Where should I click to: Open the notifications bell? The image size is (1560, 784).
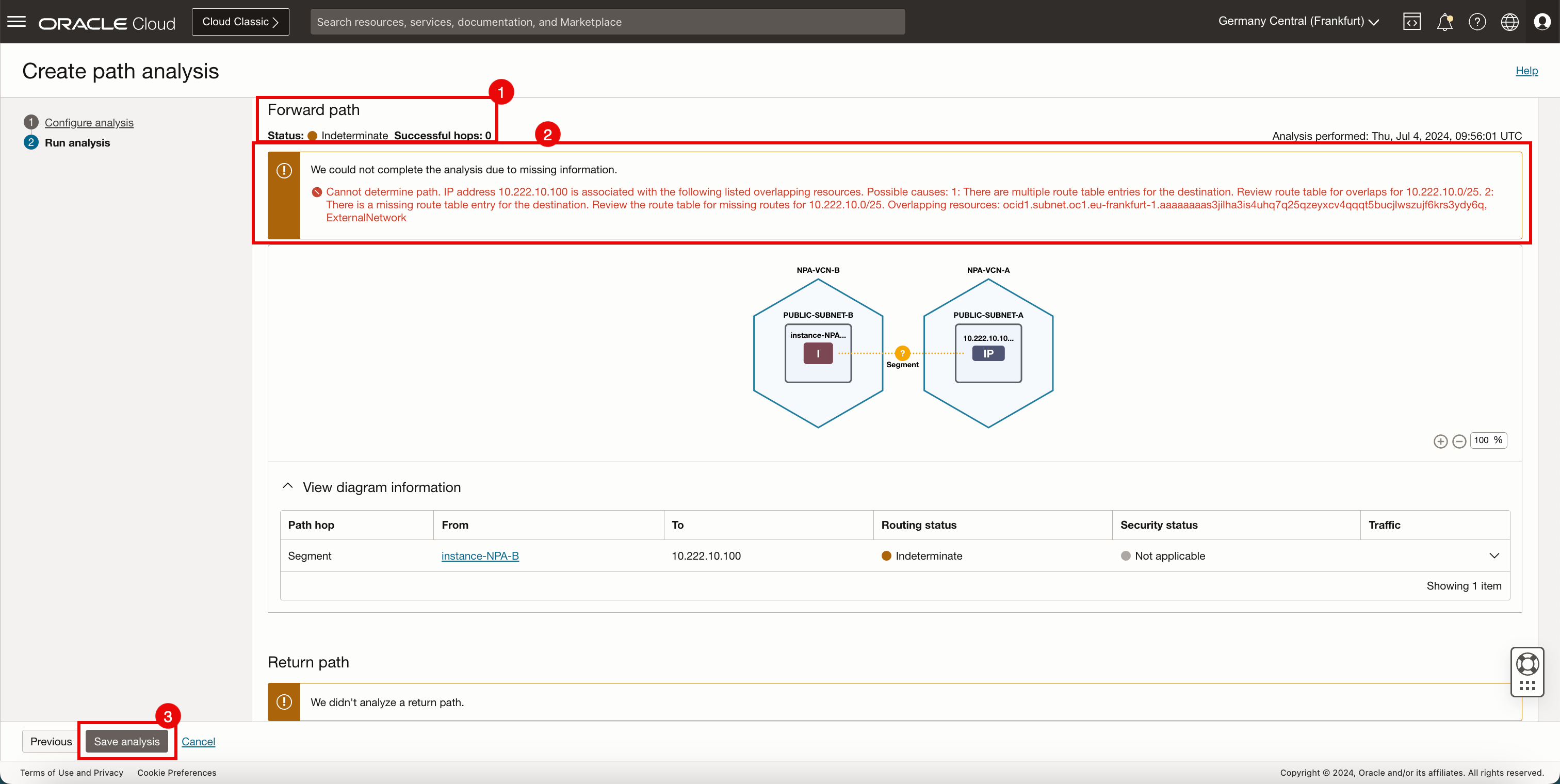[x=1444, y=22]
